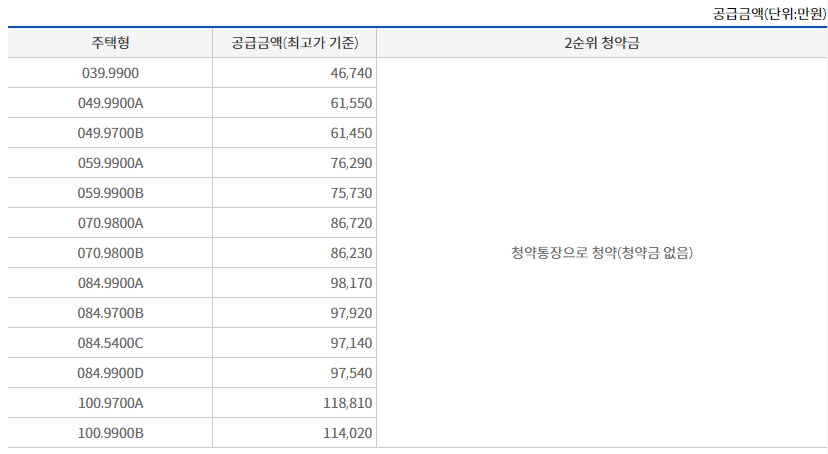This screenshot has height=454, width=828.
Task: Select housing type 100.9700A
Action: [110, 404]
